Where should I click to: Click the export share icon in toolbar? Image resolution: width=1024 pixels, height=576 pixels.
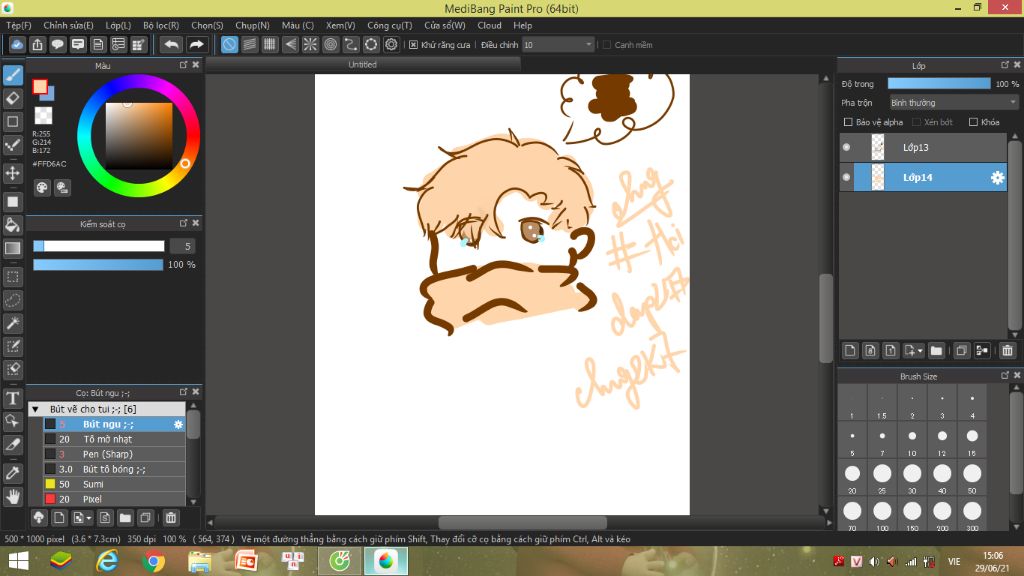[x=37, y=44]
